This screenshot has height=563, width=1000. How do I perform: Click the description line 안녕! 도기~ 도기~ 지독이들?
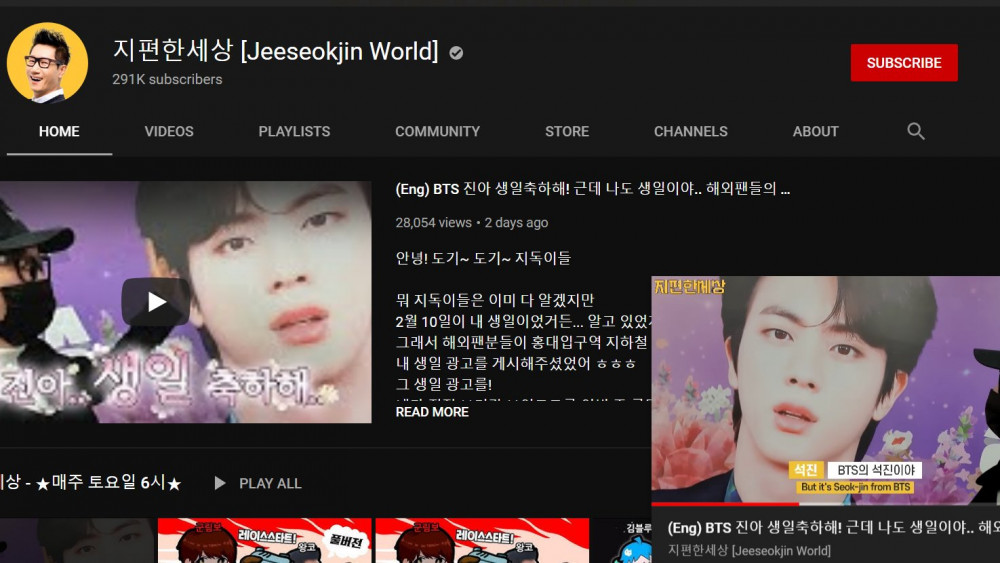coord(483,258)
